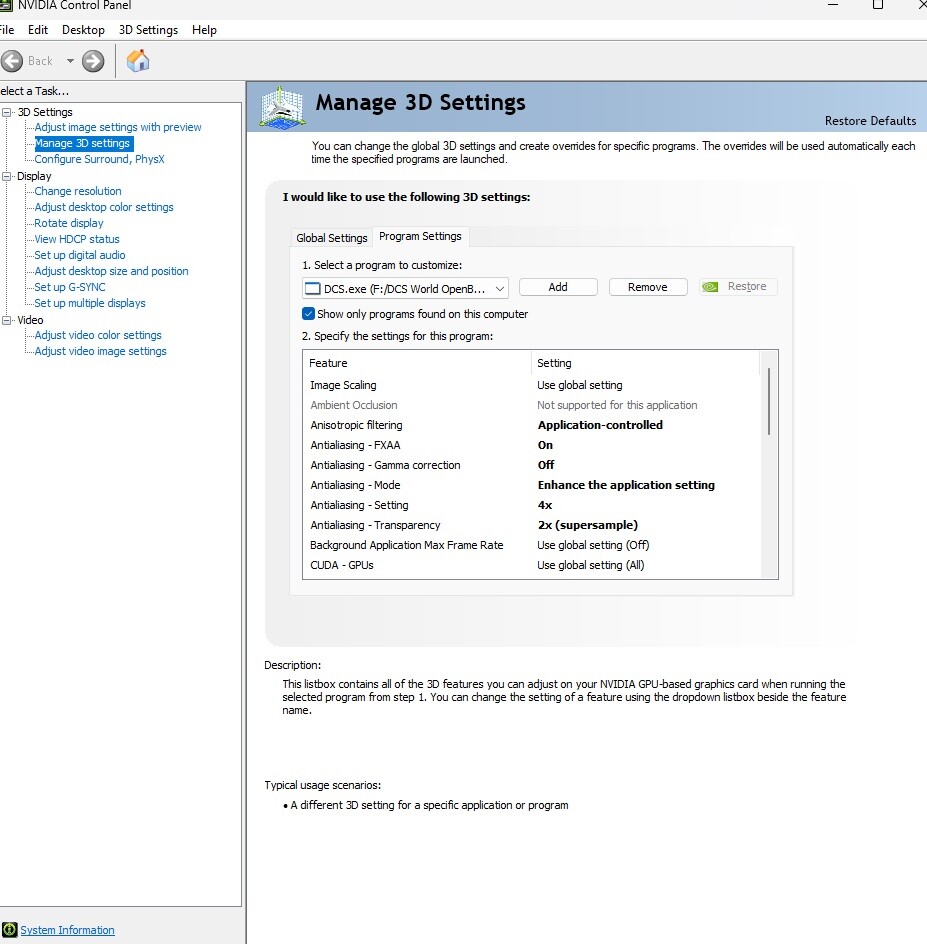927x944 pixels.
Task: Select the Program Settings tab
Action: pyautogui.click(x=420, y=237)
